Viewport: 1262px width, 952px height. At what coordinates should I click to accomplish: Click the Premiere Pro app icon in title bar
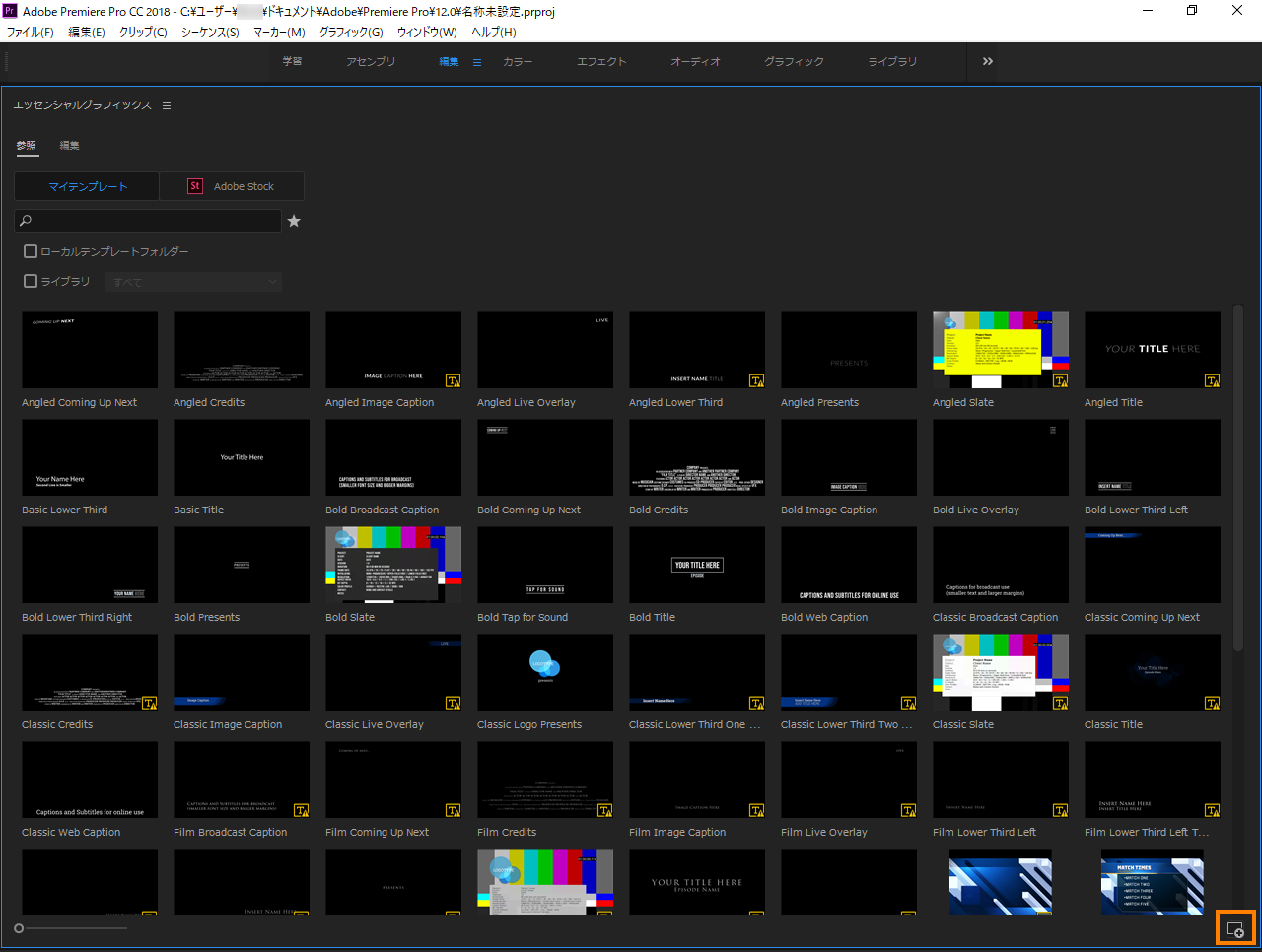click(10, 11)
